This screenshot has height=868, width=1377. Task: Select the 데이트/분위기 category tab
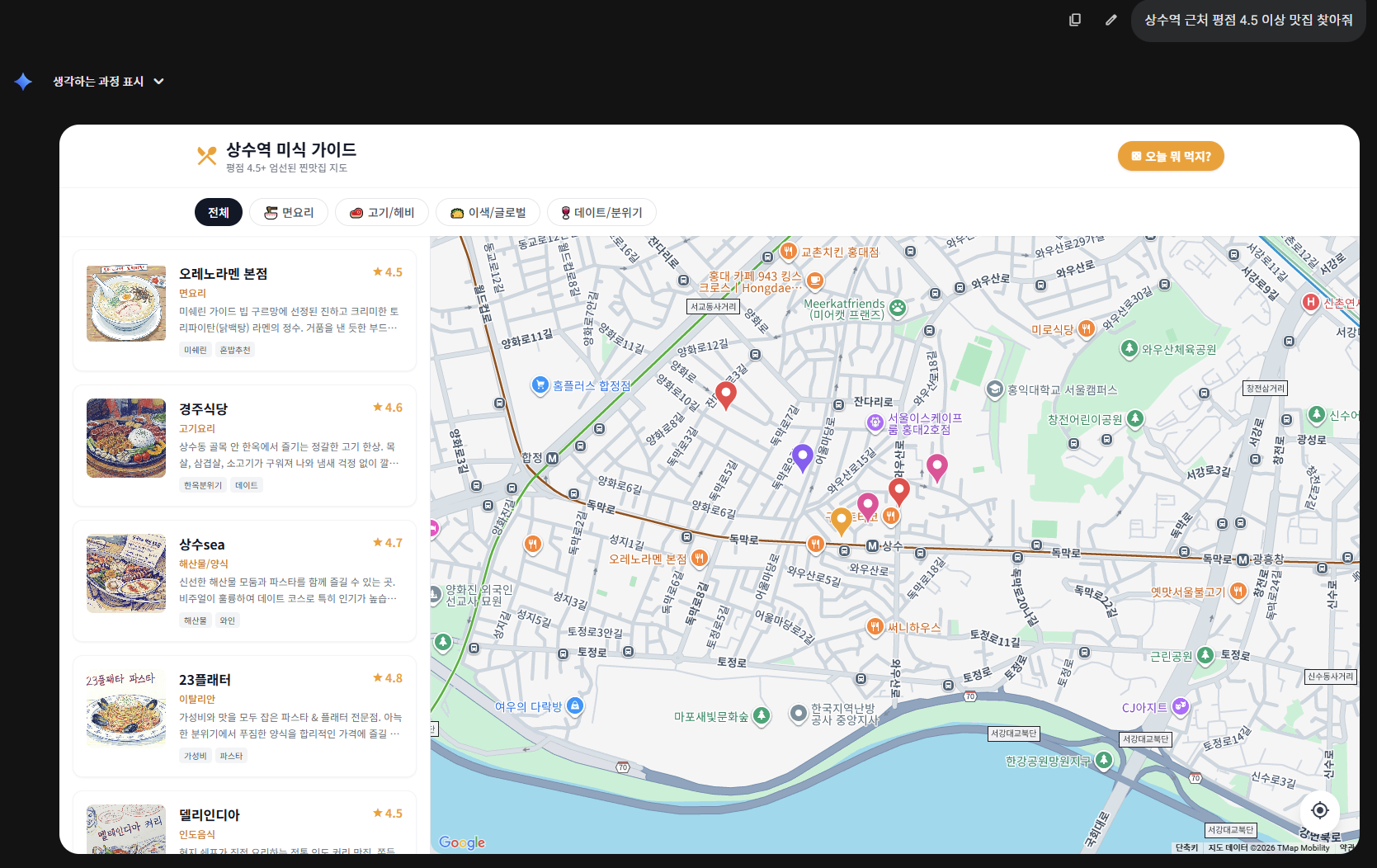601,212
